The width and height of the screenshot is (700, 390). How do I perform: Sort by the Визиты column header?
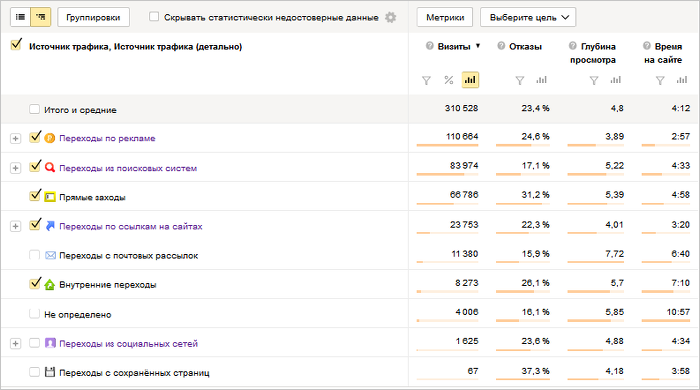coord(454,46)
